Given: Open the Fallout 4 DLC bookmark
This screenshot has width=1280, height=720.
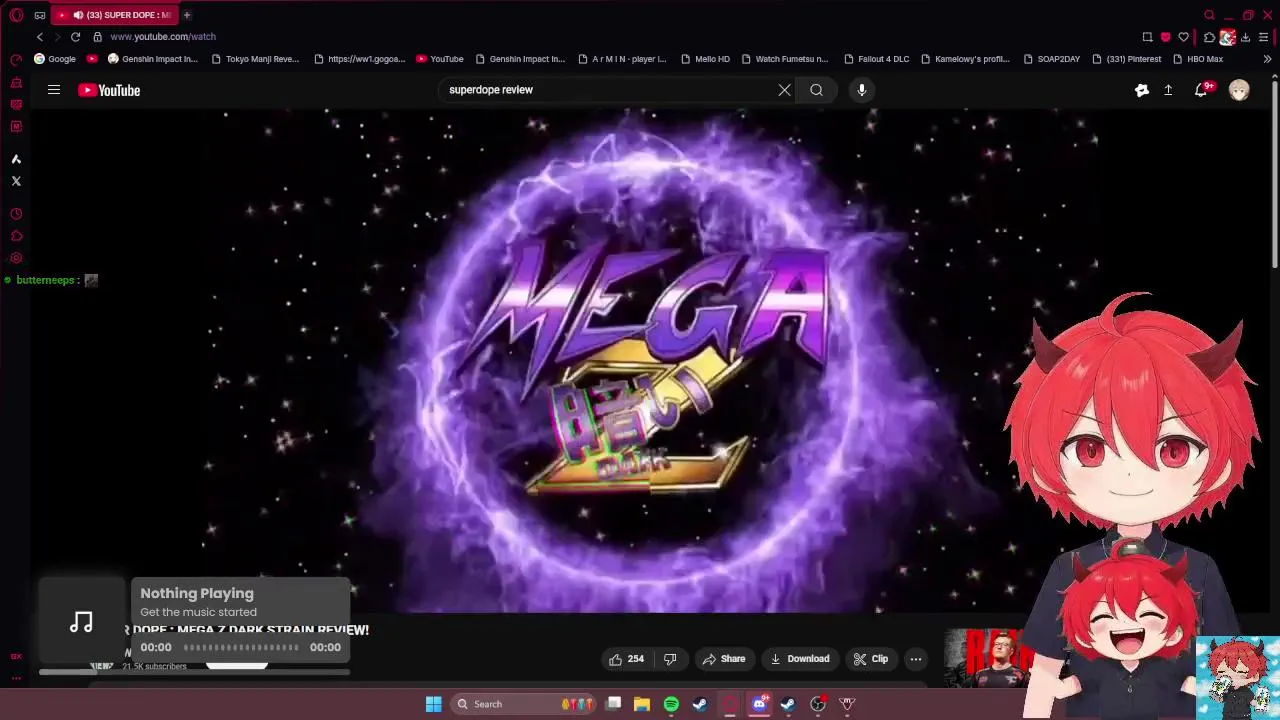Looking at the screenshot, I should click(x=876, y=59).
